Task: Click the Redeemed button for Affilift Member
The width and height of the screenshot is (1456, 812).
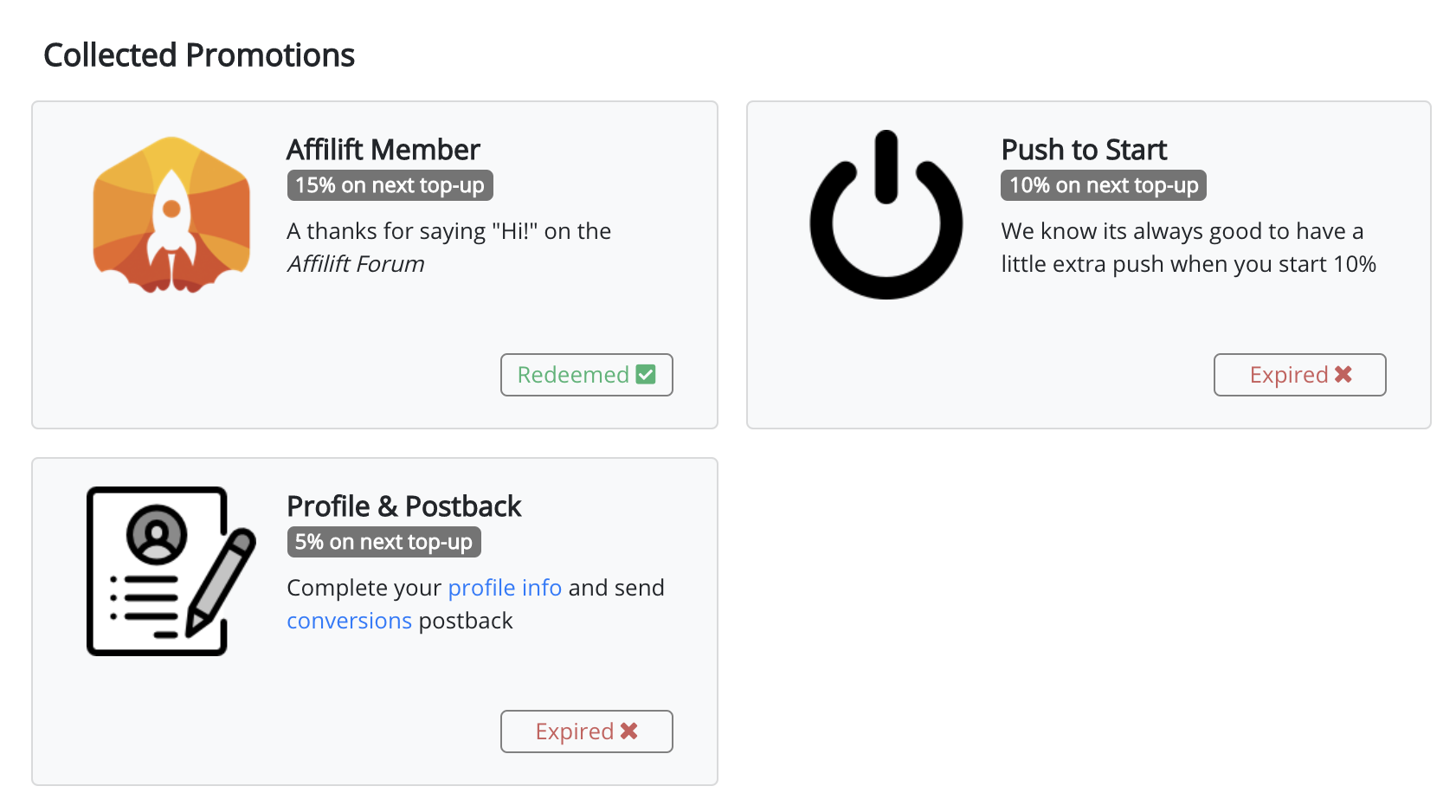Action: pos(587,375)
